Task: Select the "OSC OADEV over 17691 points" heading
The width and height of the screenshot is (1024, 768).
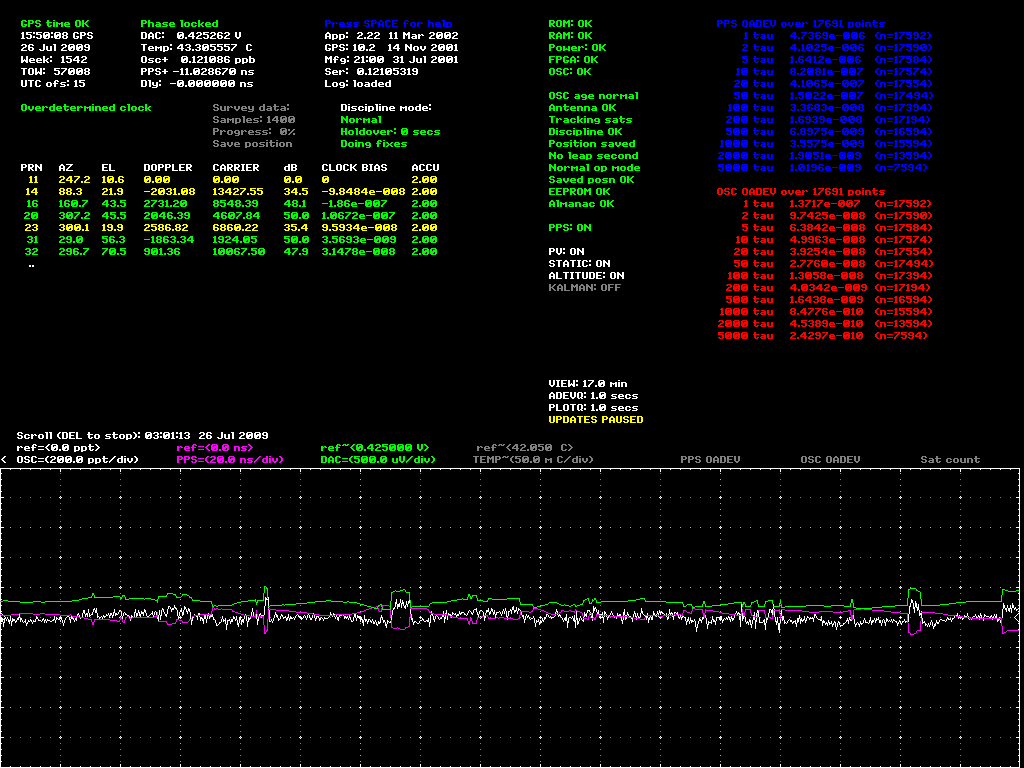Action: tap(801, 191)
